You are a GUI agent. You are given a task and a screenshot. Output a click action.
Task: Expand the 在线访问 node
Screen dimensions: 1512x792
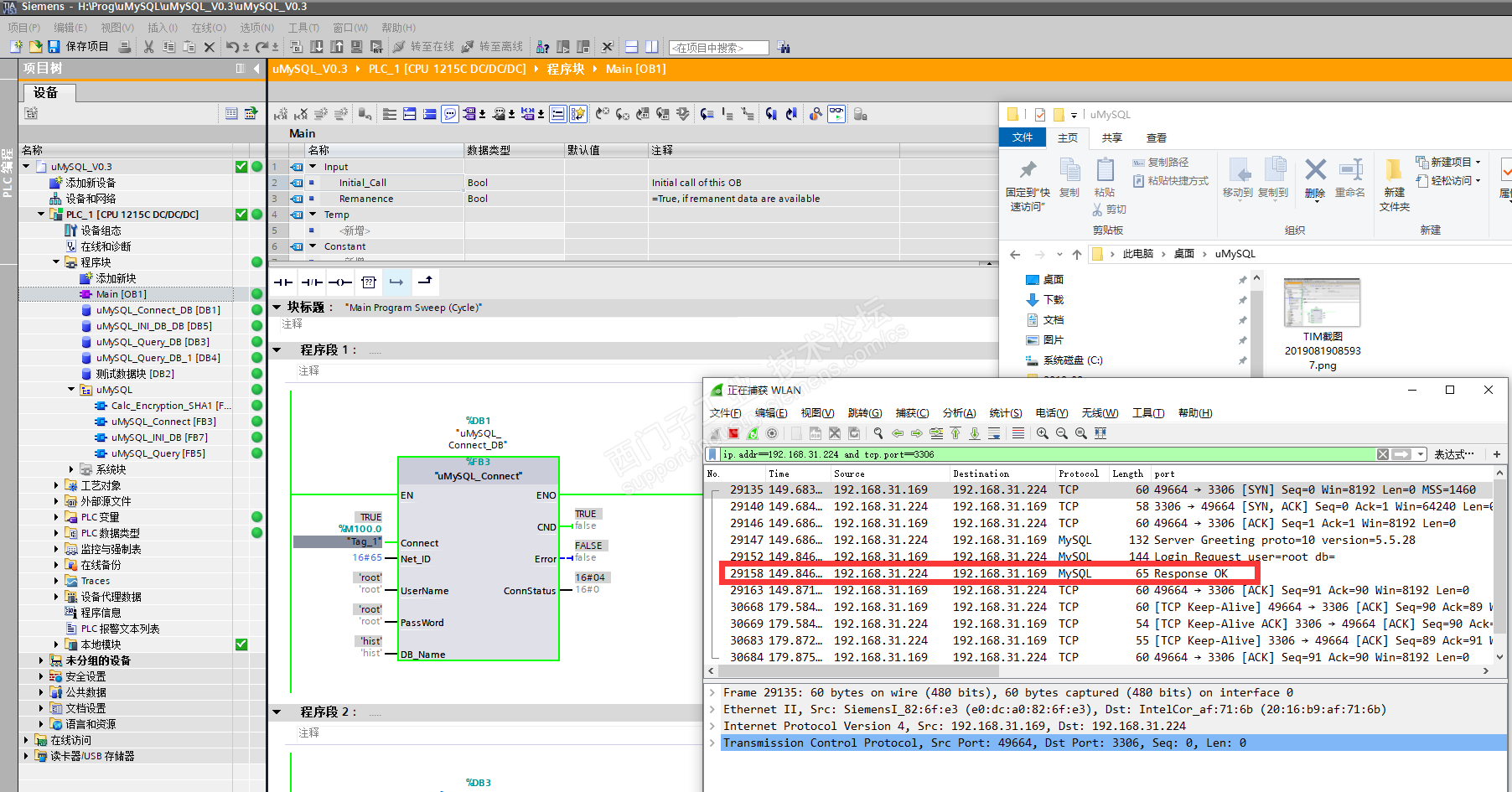26,740
